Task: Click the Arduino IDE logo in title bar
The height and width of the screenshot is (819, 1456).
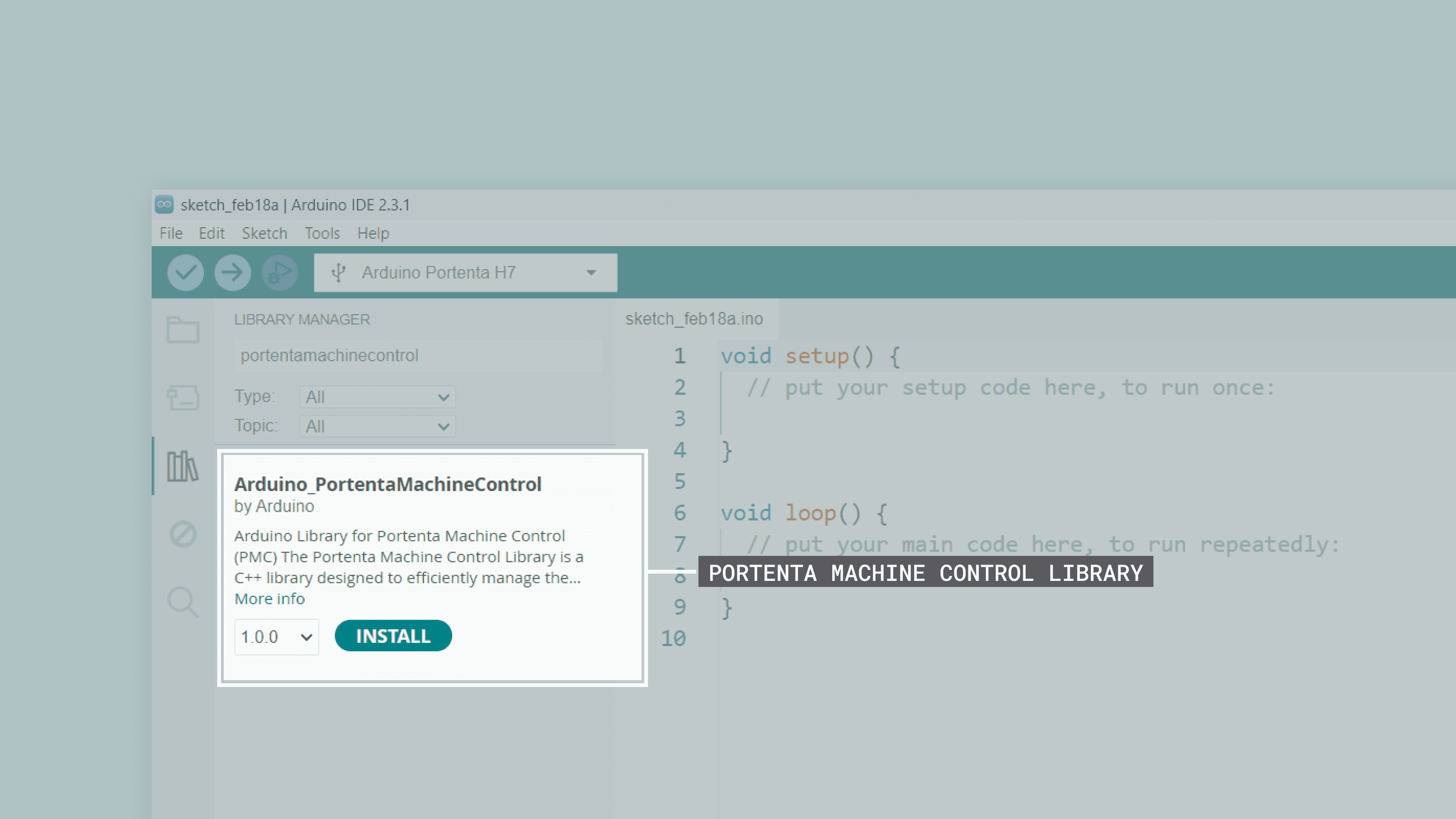Action: 165,205
